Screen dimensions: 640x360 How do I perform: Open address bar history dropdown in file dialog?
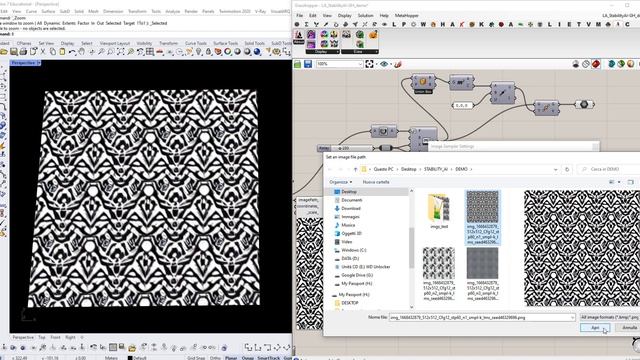pyautogui.click(x=556, y=169)
